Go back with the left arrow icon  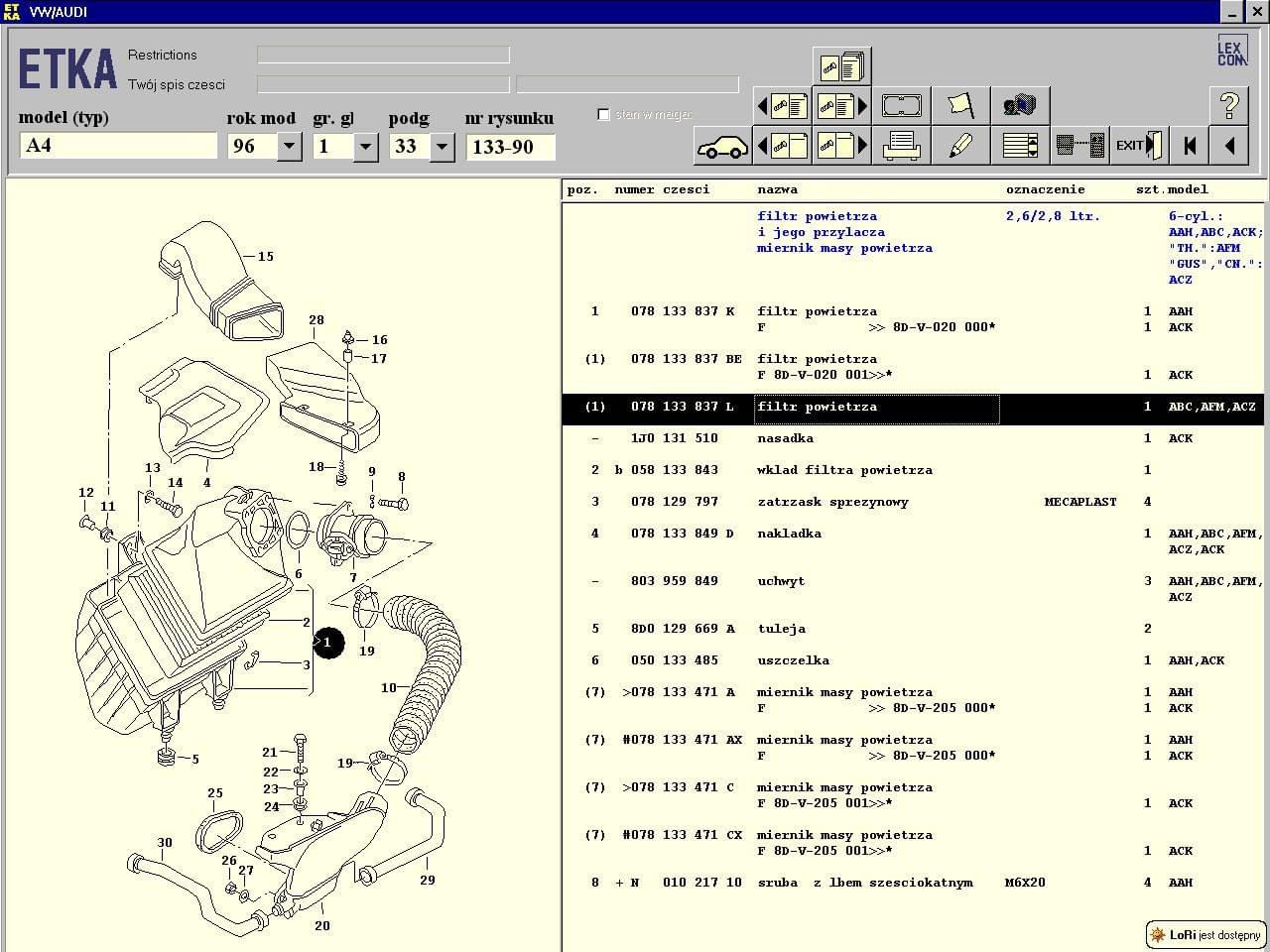tap(1229, 146)
